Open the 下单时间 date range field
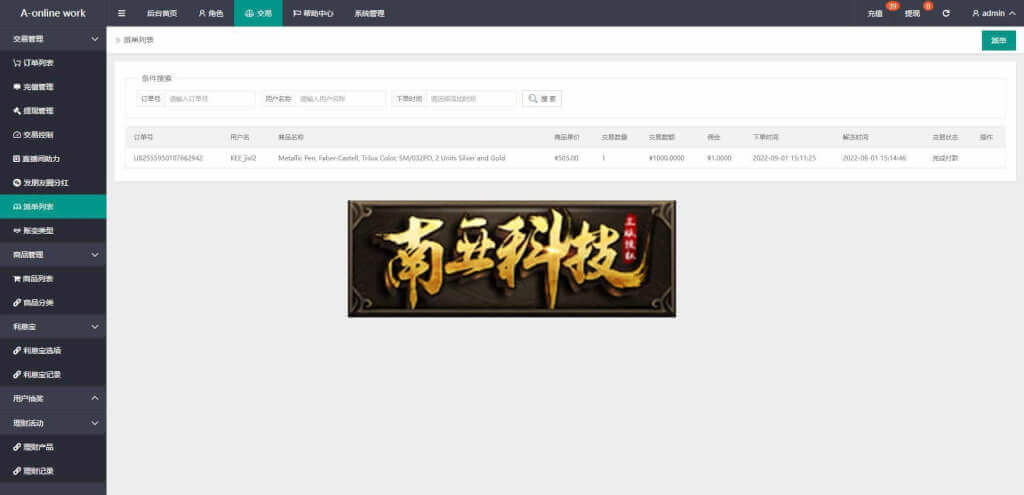The width and height of the screenshot is (1024, 495). [x=472, y=99]
